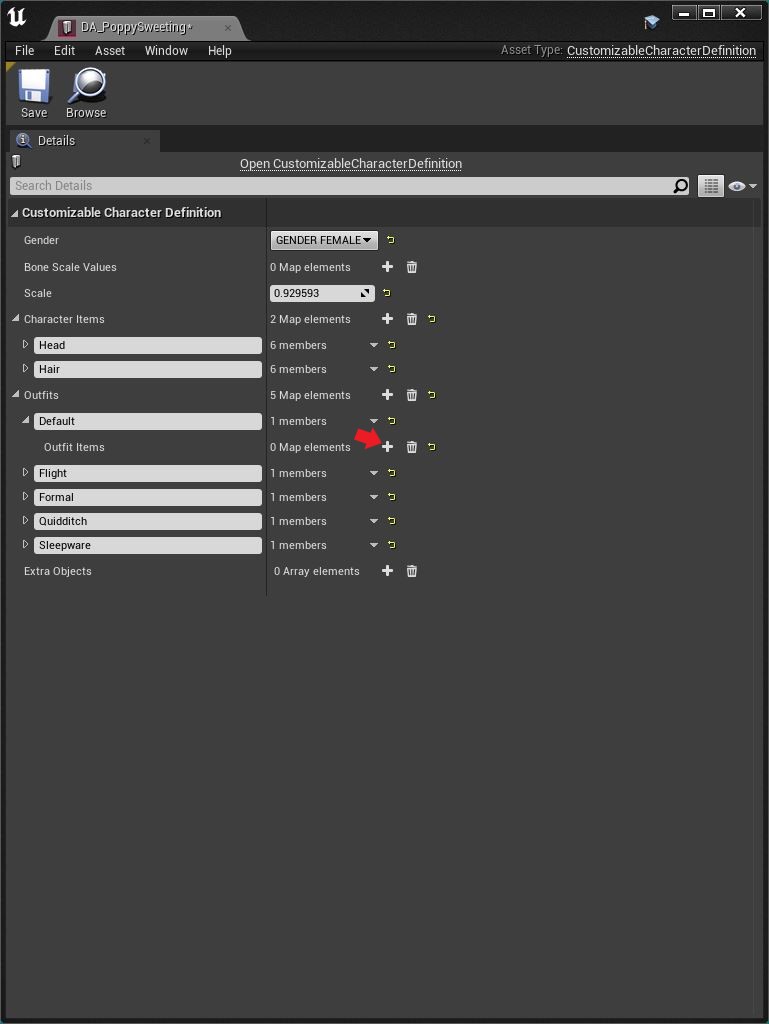Open Formal outfit options dropdown arrow
Screen dimensions: 769x1024
(x=374, y=497)
